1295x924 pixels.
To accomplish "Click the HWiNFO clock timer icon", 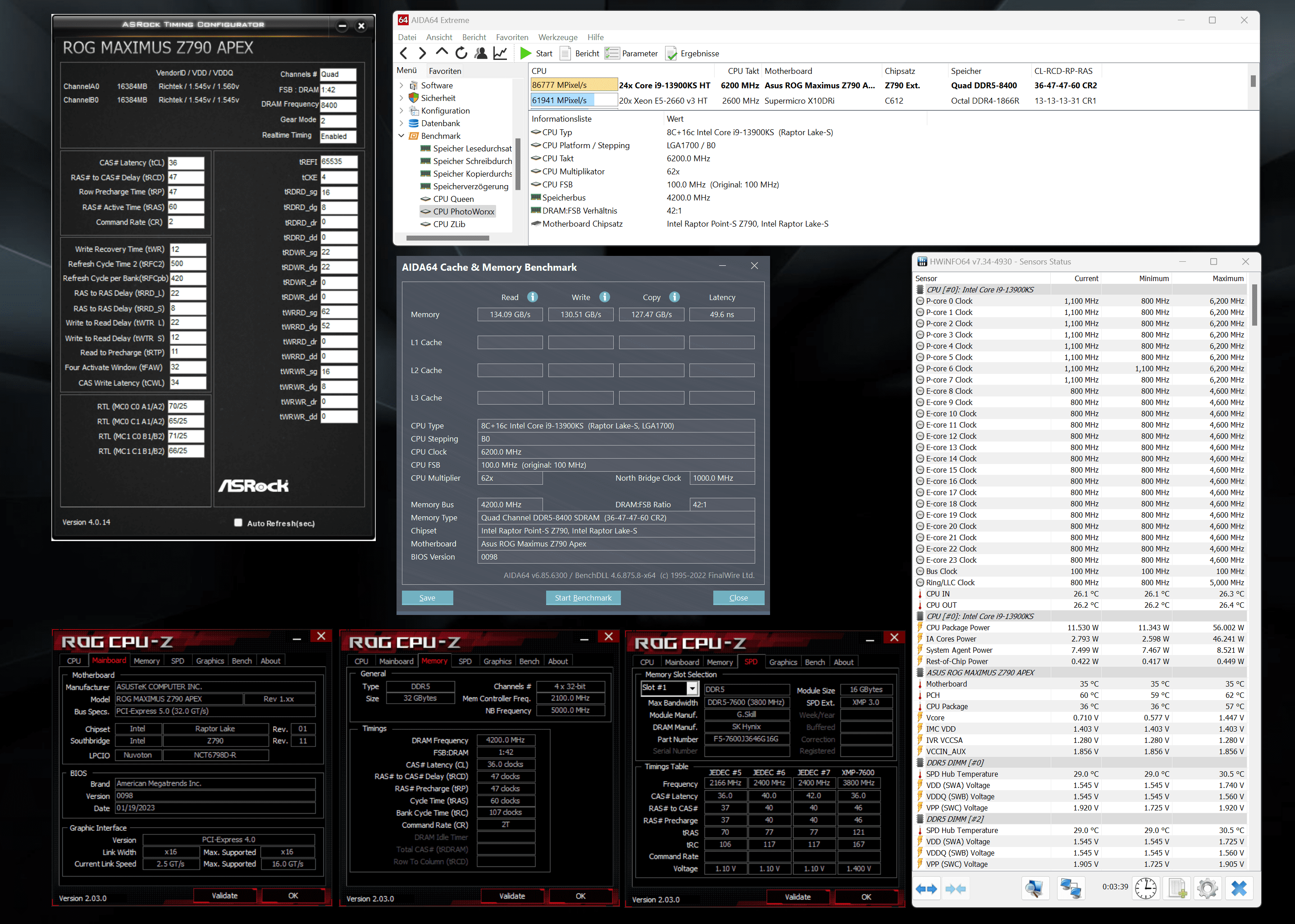I will (1145, 889).
